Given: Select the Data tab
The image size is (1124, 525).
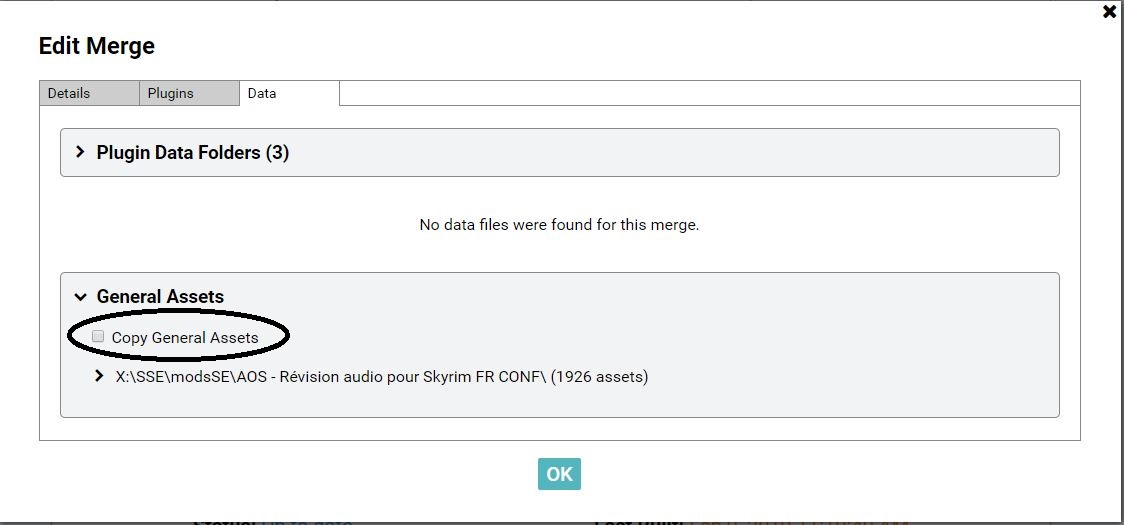Looking at the screenshot, I should click(x=289, y=93).
